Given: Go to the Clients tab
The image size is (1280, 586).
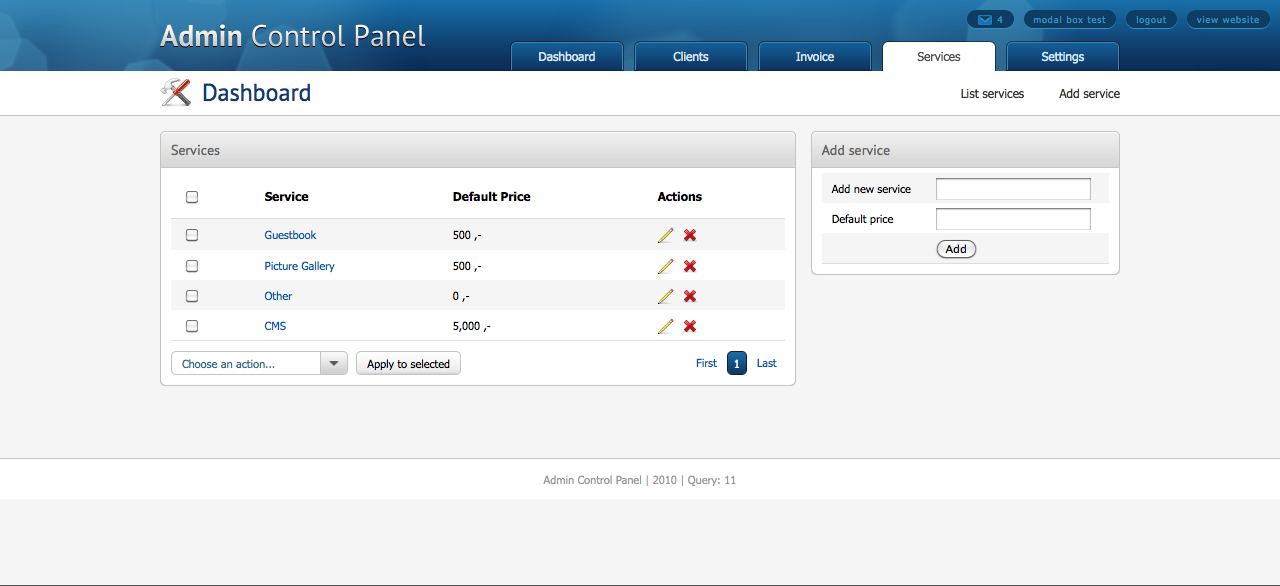Looking at the screenshot, I should pyautogui.click(x=691, y=57).
